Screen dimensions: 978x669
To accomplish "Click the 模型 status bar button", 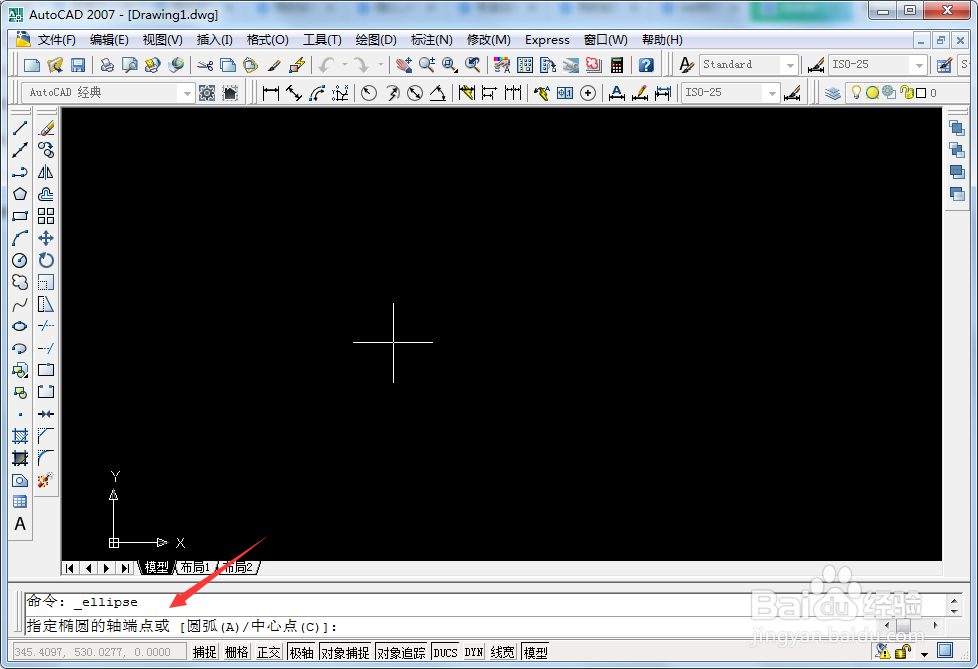I will (x=535, y=652).
